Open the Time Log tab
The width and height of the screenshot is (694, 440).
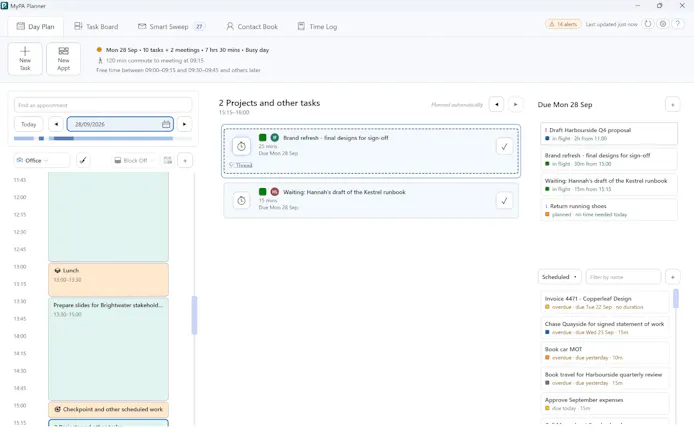pos(317,27)
